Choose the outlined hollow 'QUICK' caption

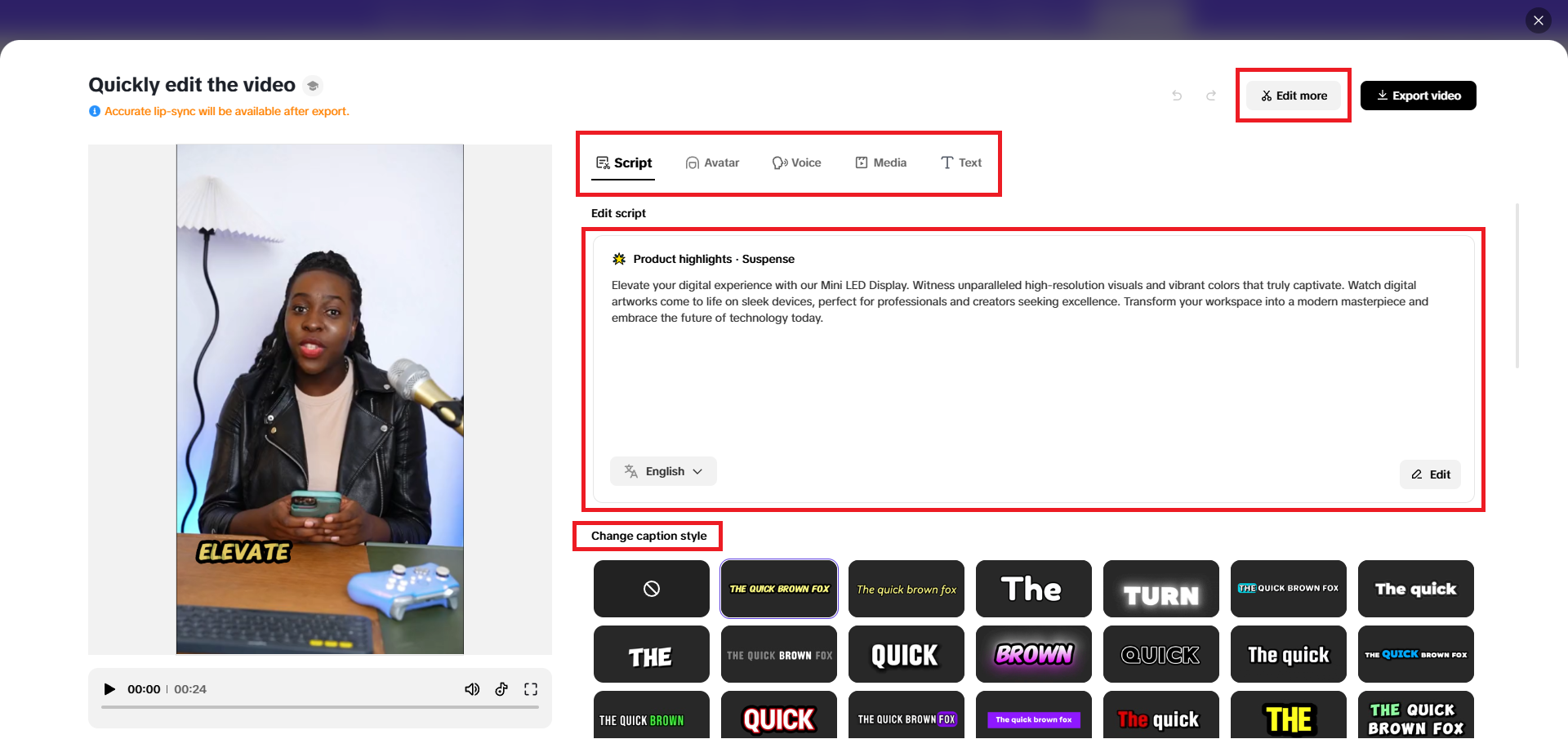click(1161, 654)
